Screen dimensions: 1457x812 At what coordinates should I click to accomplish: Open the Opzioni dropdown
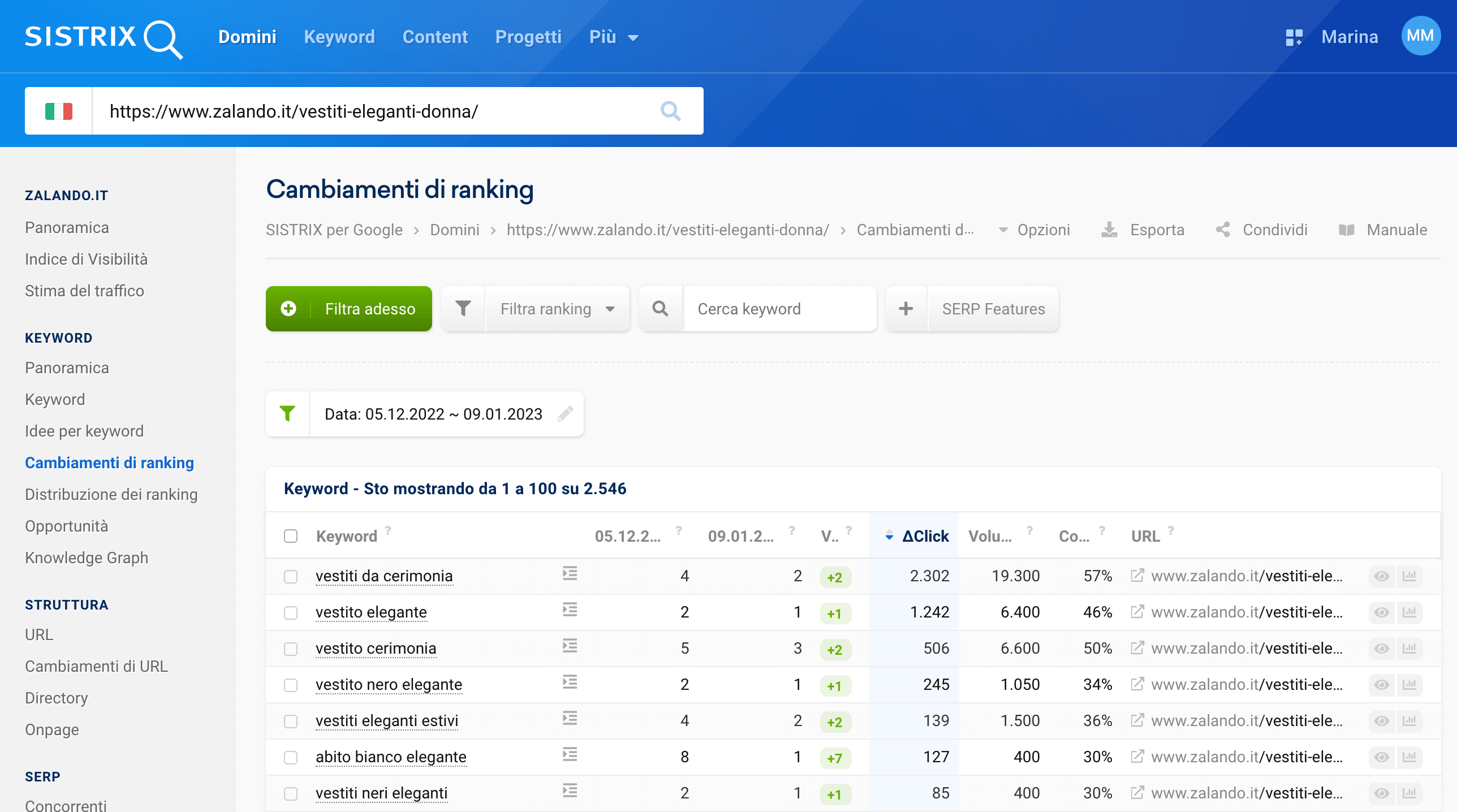point(1034,230)
